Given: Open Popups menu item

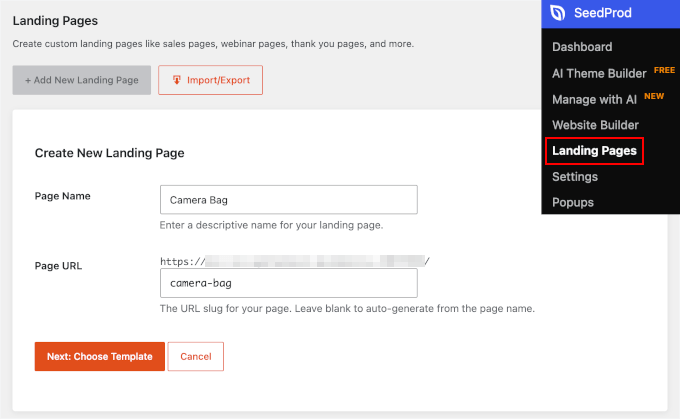Looking at the screenshot, I should [572, 203].
